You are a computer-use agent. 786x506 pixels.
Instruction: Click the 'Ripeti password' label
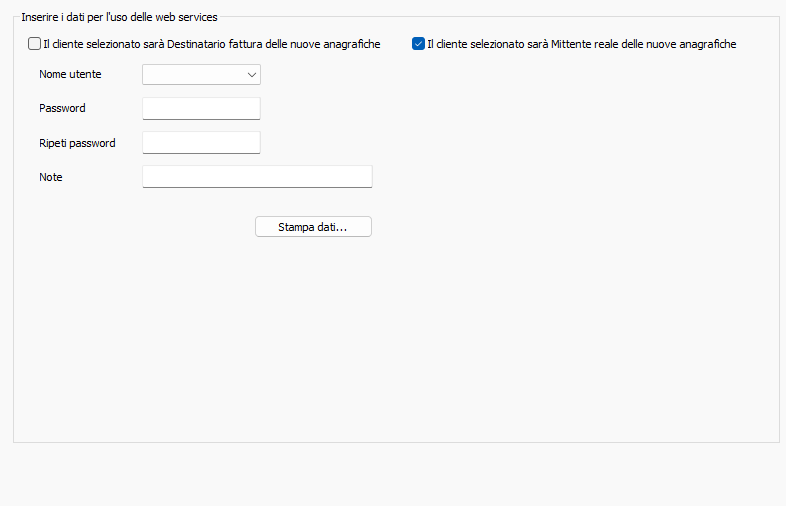(77, 143)
